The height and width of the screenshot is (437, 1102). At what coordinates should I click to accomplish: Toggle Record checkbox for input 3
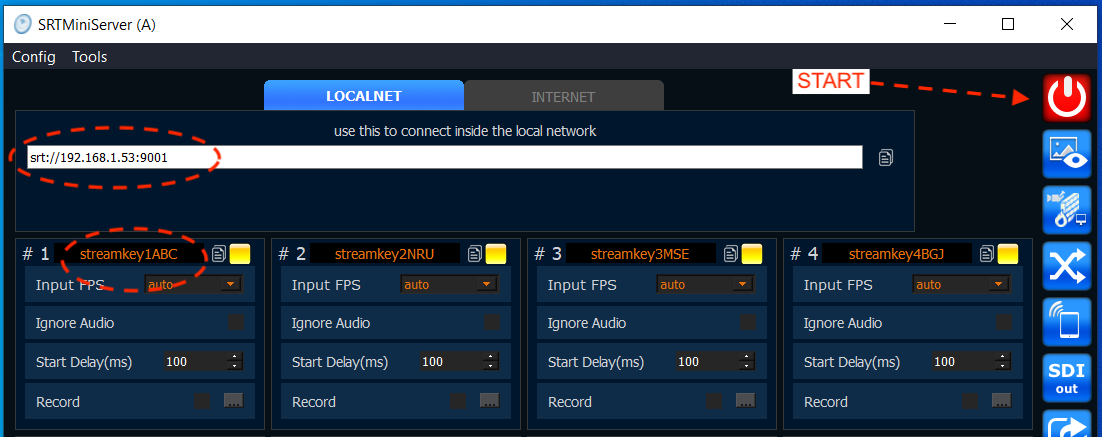pyautogui.click(x=714, y=401)
